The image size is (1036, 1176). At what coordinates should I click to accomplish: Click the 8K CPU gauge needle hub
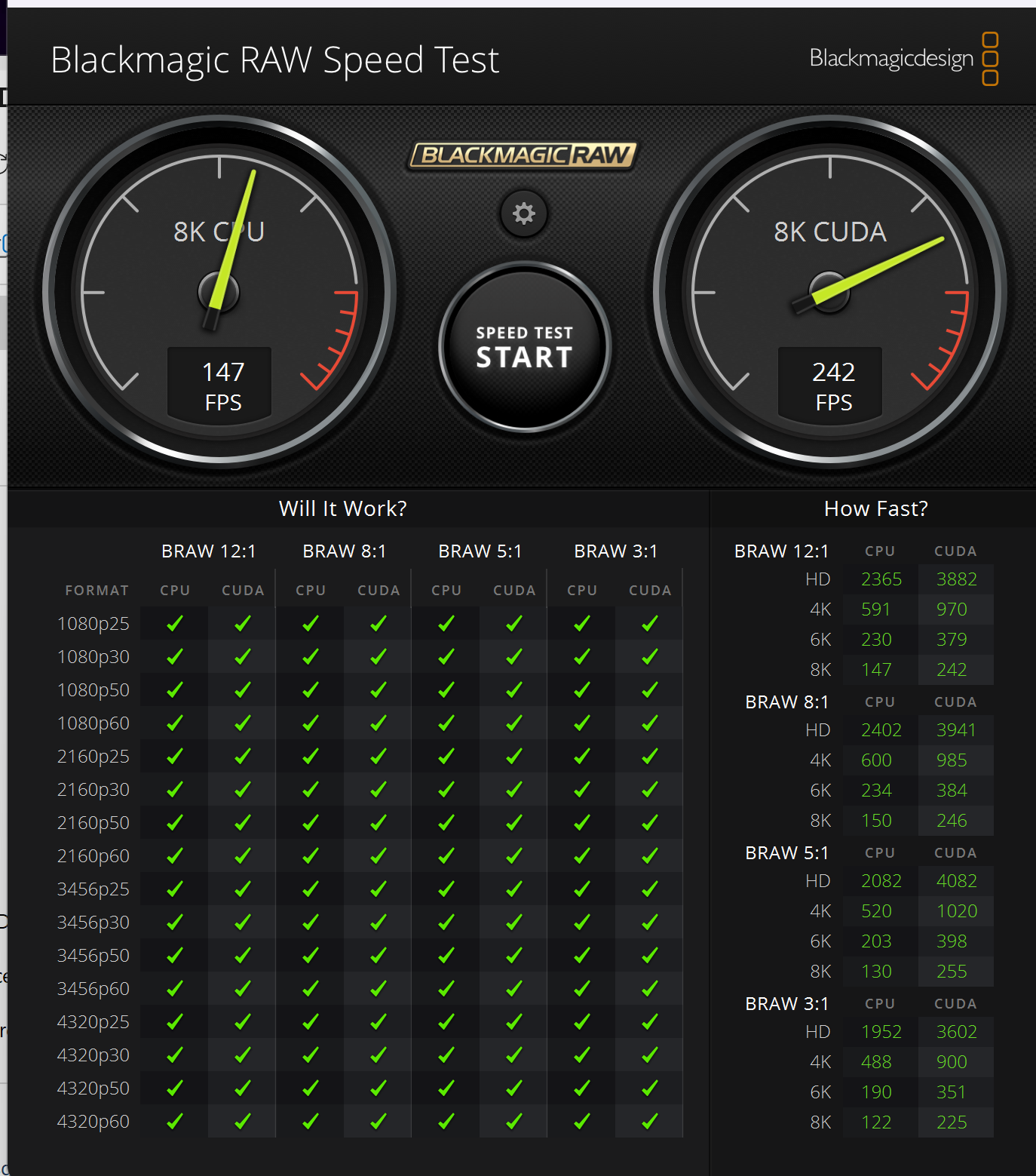[219, 293]
